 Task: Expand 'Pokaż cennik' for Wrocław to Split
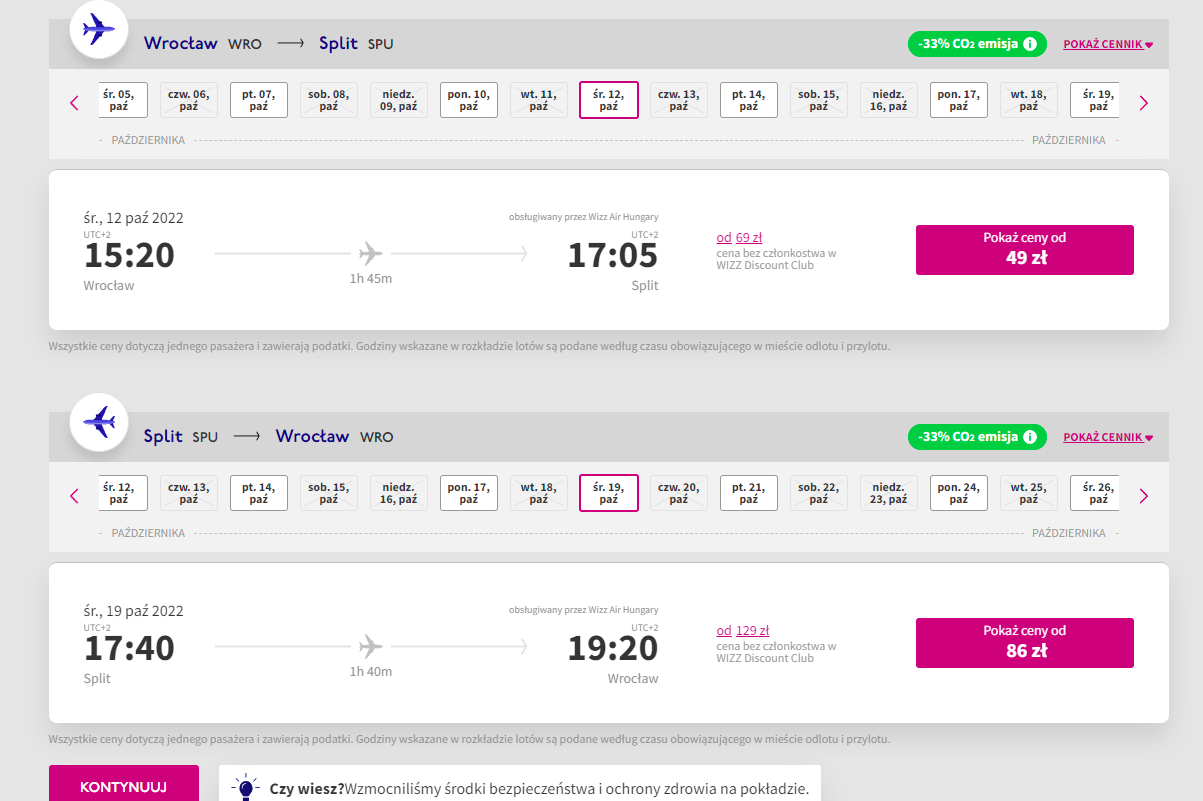(1108, 45)
